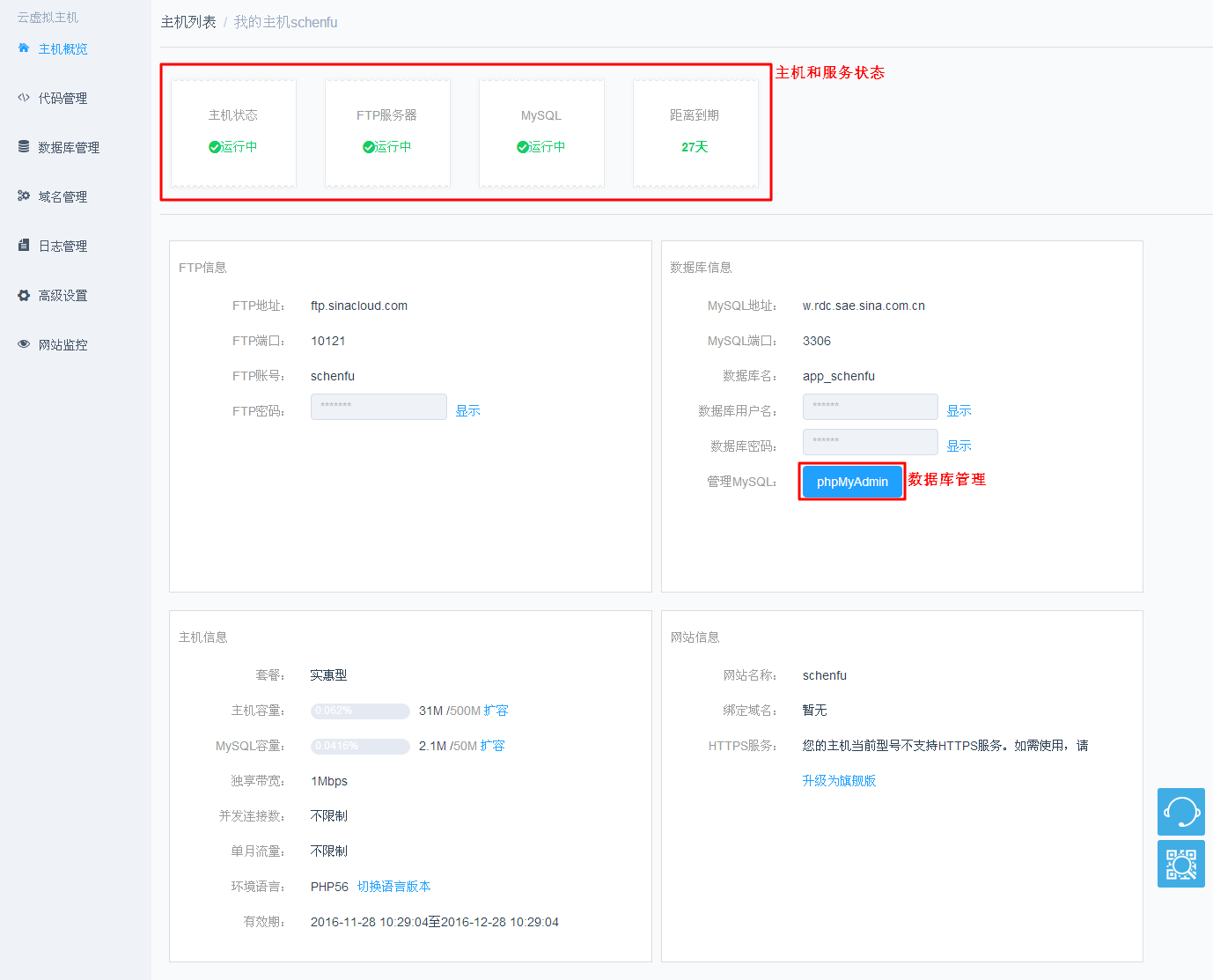This screenshot has width=1213, height=980.
Task: Click 扩容 next to 主机容量
Action: pos(496,711)
